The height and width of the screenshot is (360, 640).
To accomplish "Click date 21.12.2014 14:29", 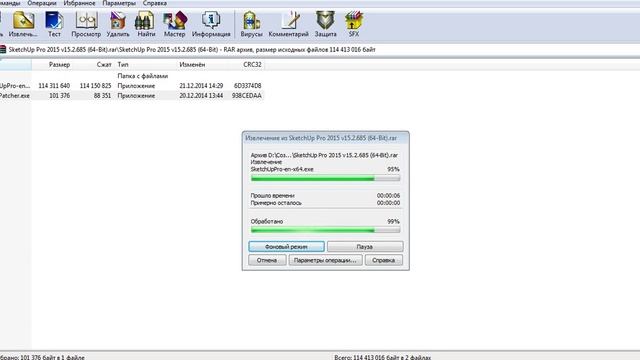I will tap(201, 86).
